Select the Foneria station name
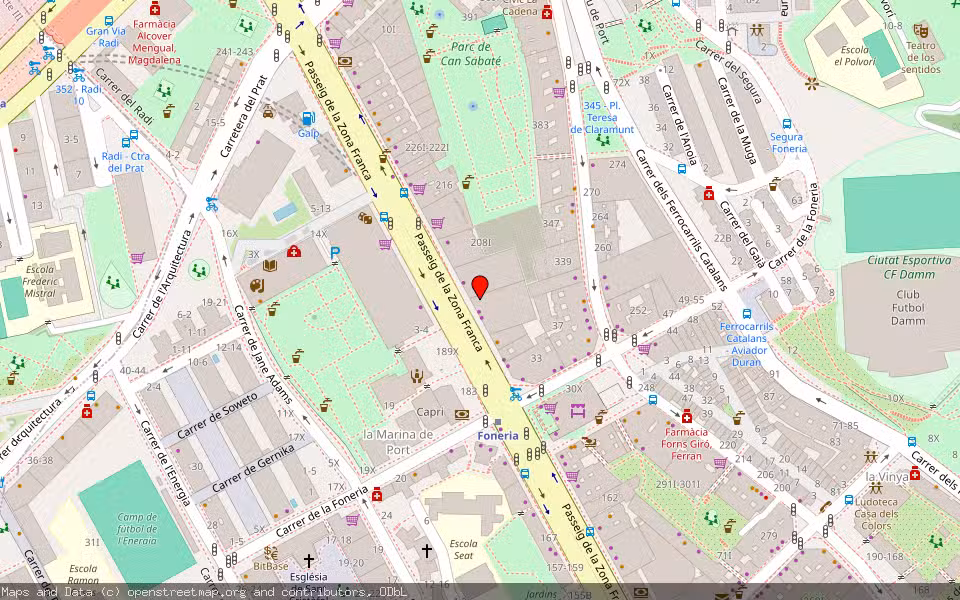The image size is (960, 600). click(498, 436)
